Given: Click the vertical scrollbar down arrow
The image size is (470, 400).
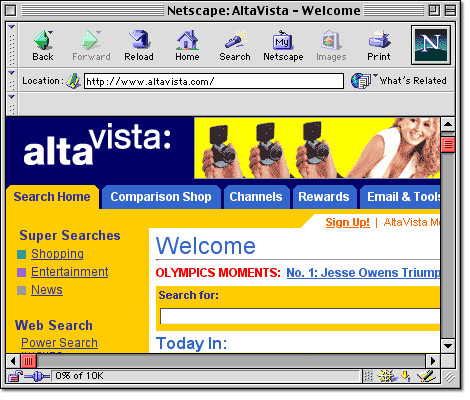Looking at the screenshot, I should tap(448, 346).
